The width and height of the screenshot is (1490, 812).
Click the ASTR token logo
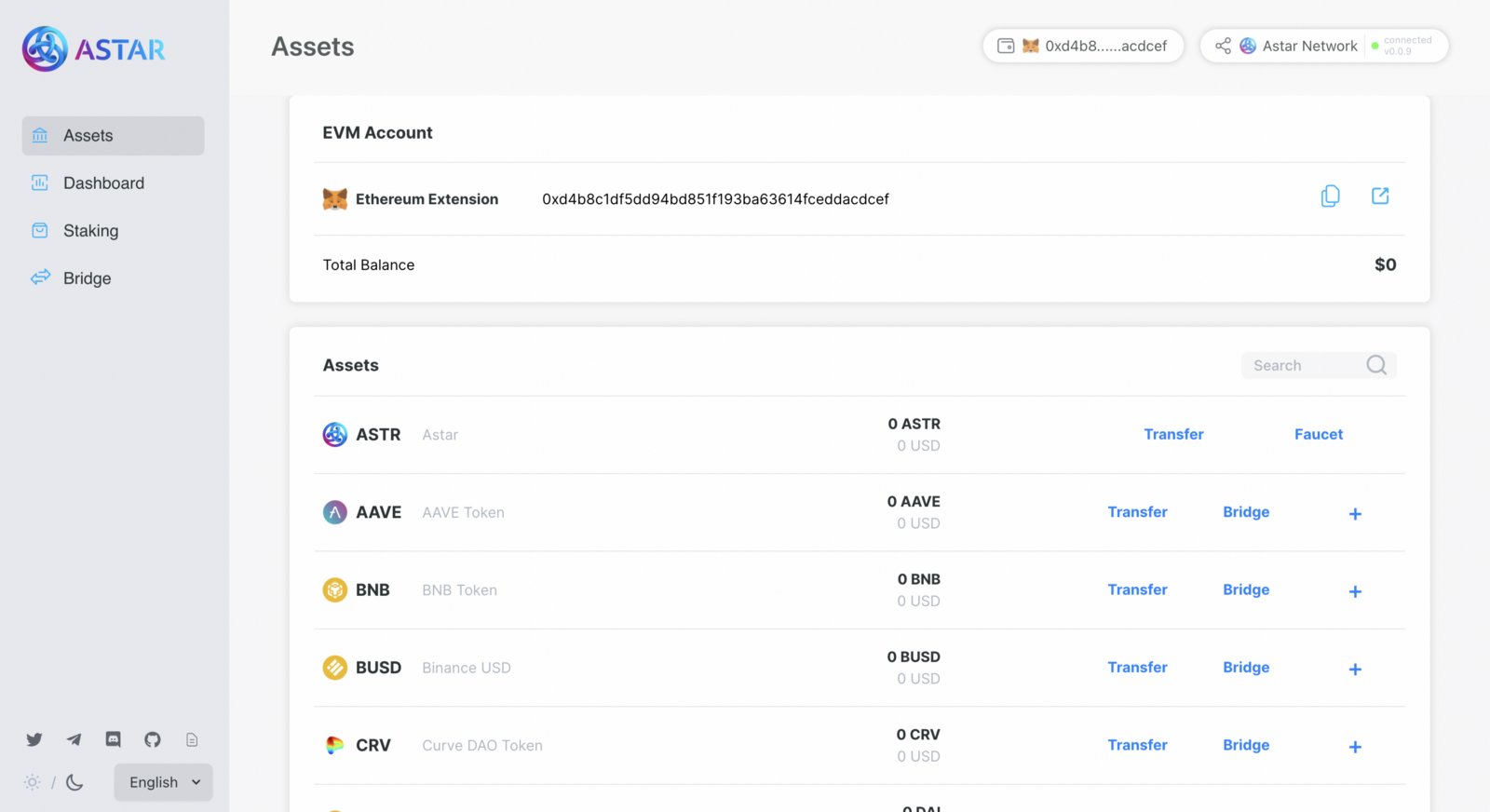pos(335,434)
